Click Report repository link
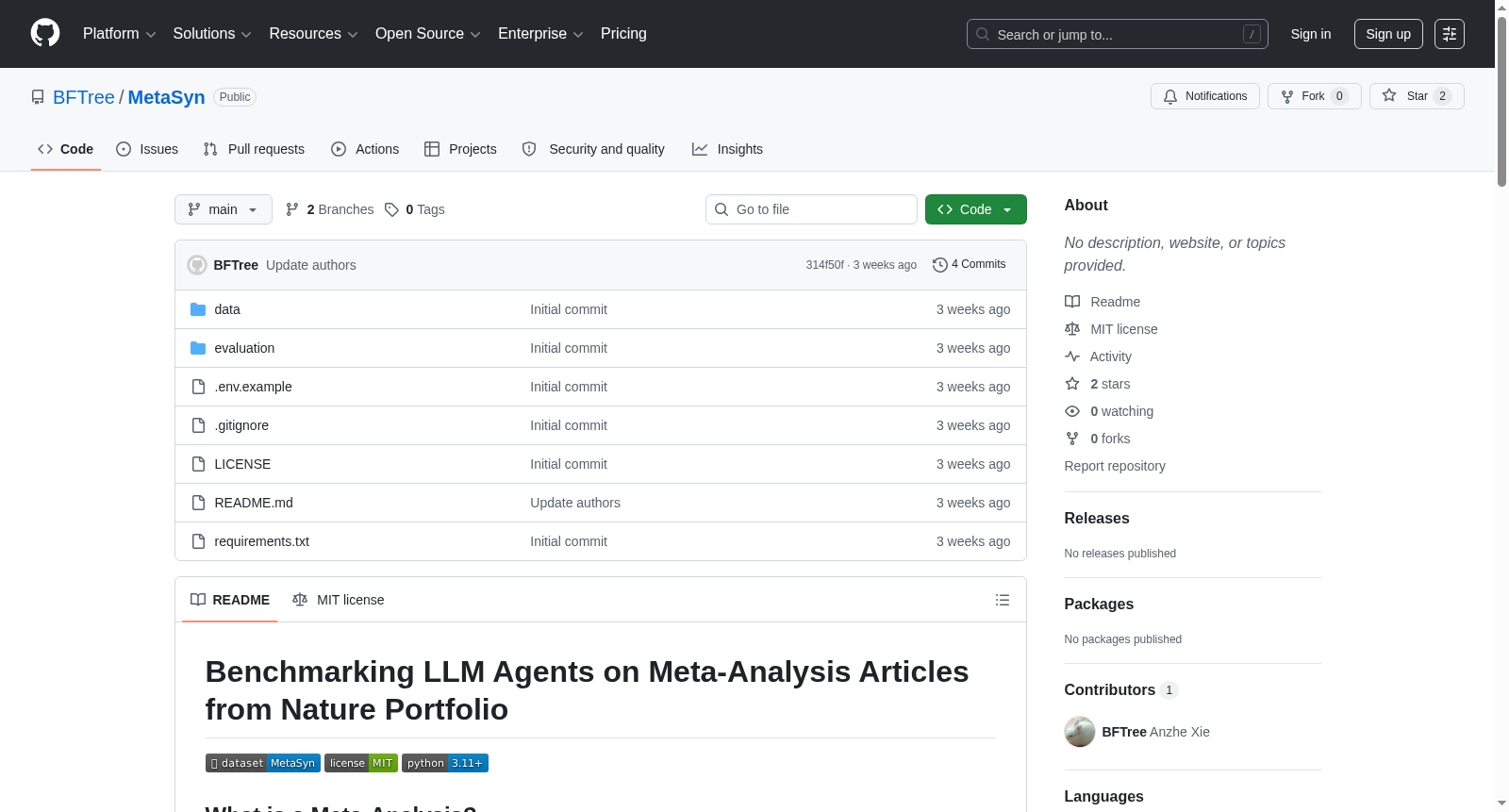Image resolution: width=1509 pixels, height=812 pixels. coord(1115,466)
